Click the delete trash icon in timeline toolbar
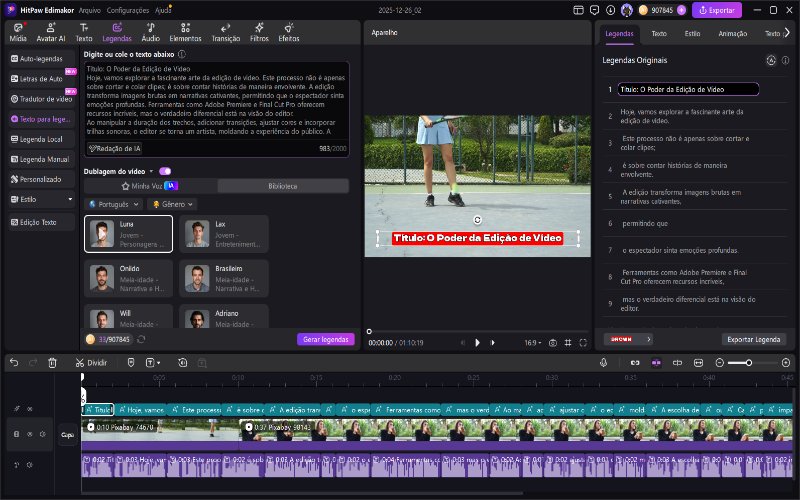The image size is (800, 500). point(53,362)
